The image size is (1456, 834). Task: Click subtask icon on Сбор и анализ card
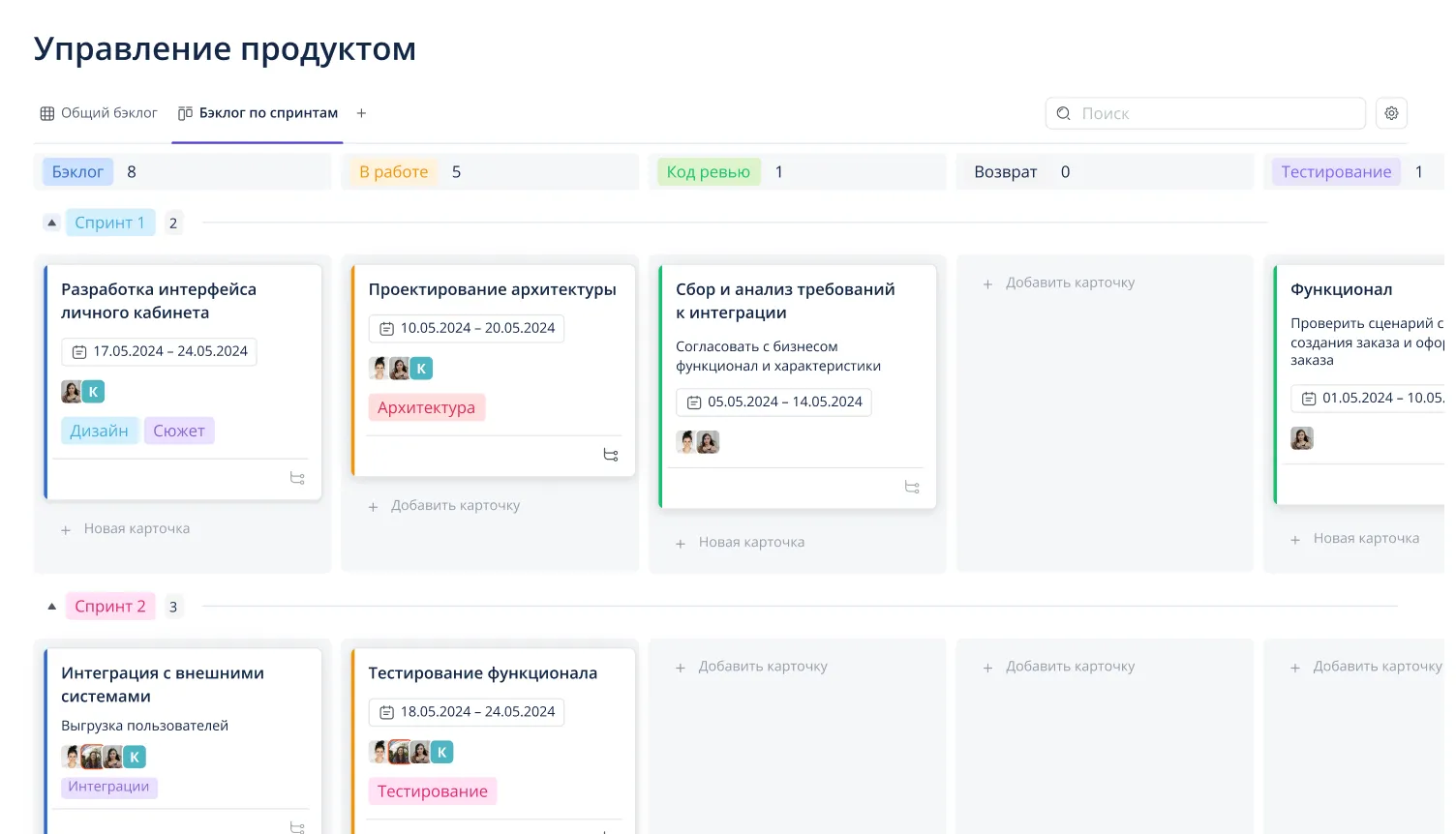coord(912,487)
